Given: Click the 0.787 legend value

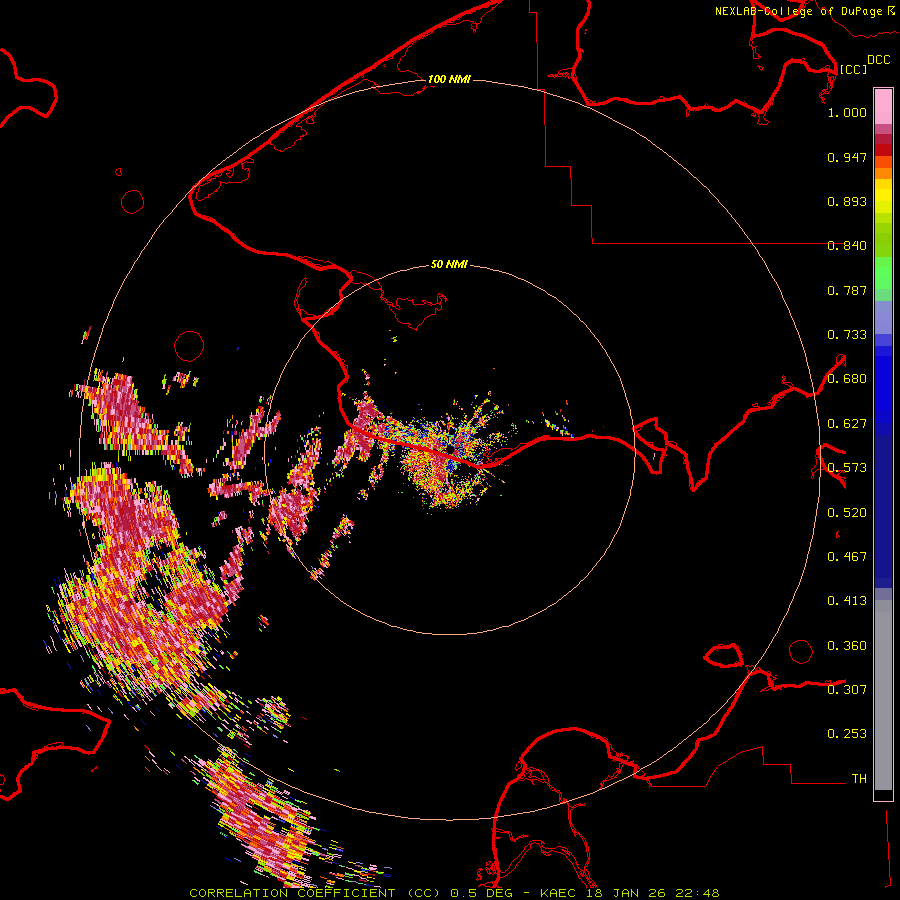Looking at the screenshot, I should 847,290.
